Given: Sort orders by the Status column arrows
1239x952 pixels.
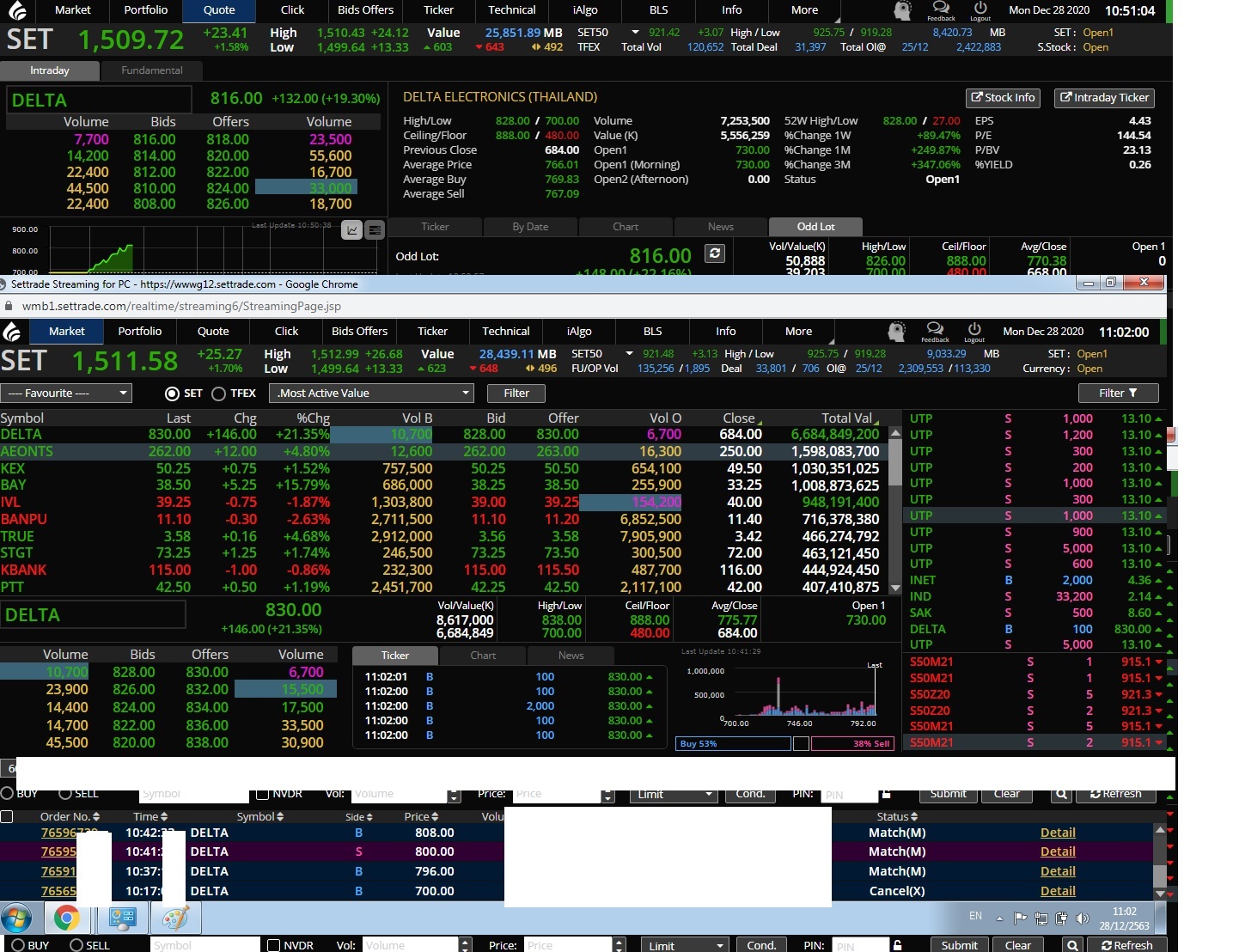Looking at the screenshot, I should 913,816.
